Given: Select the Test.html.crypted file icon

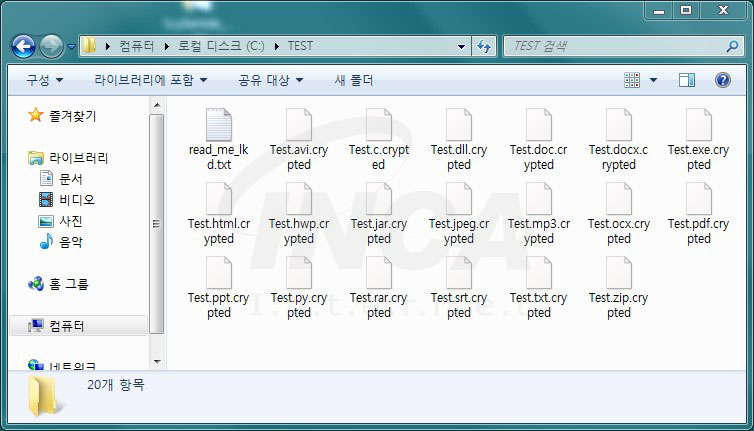Looking at the screenshot, I should [219, 199].
